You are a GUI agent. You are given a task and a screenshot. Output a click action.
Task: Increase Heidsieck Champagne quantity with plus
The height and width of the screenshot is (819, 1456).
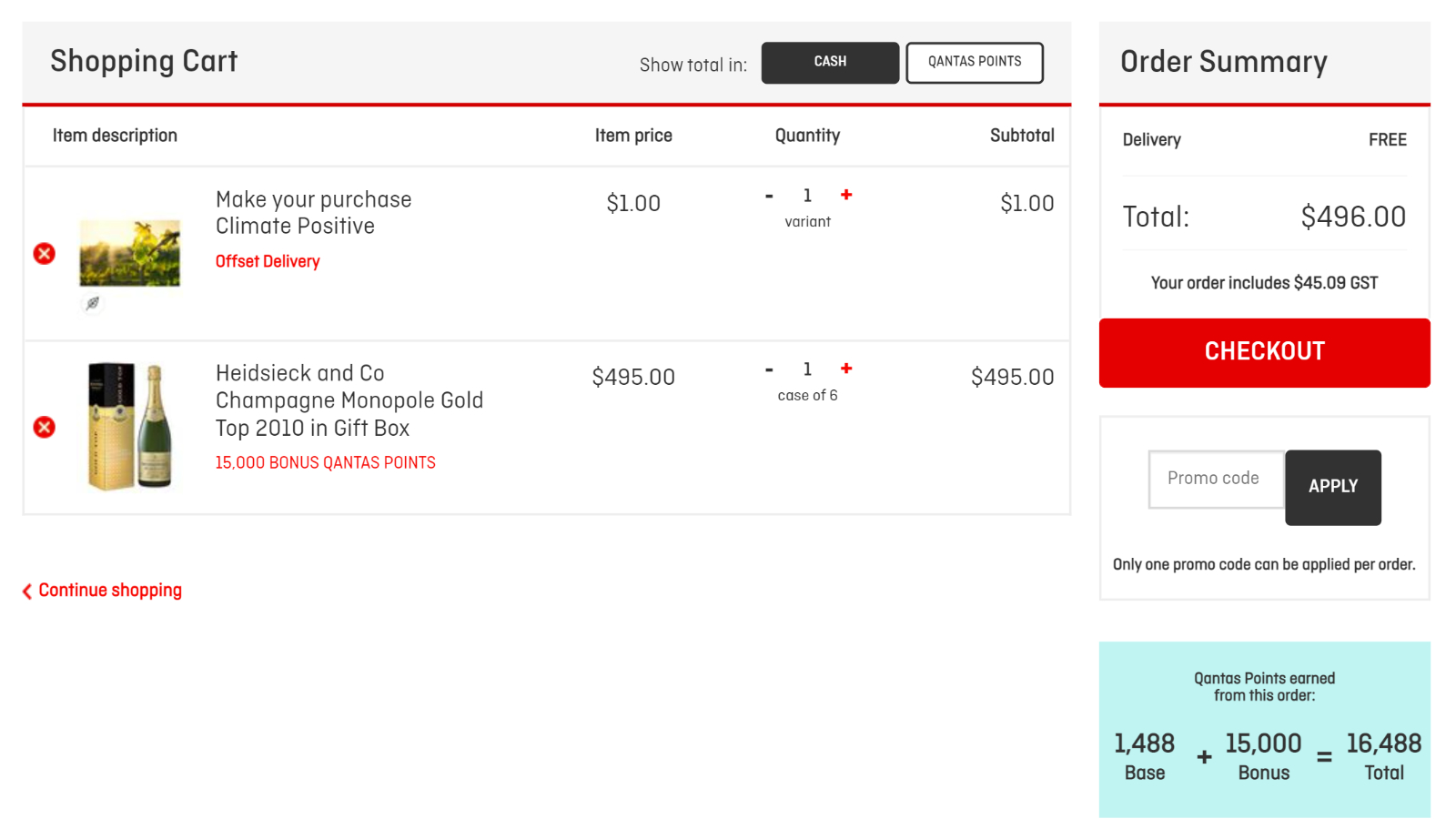(846, 369)
